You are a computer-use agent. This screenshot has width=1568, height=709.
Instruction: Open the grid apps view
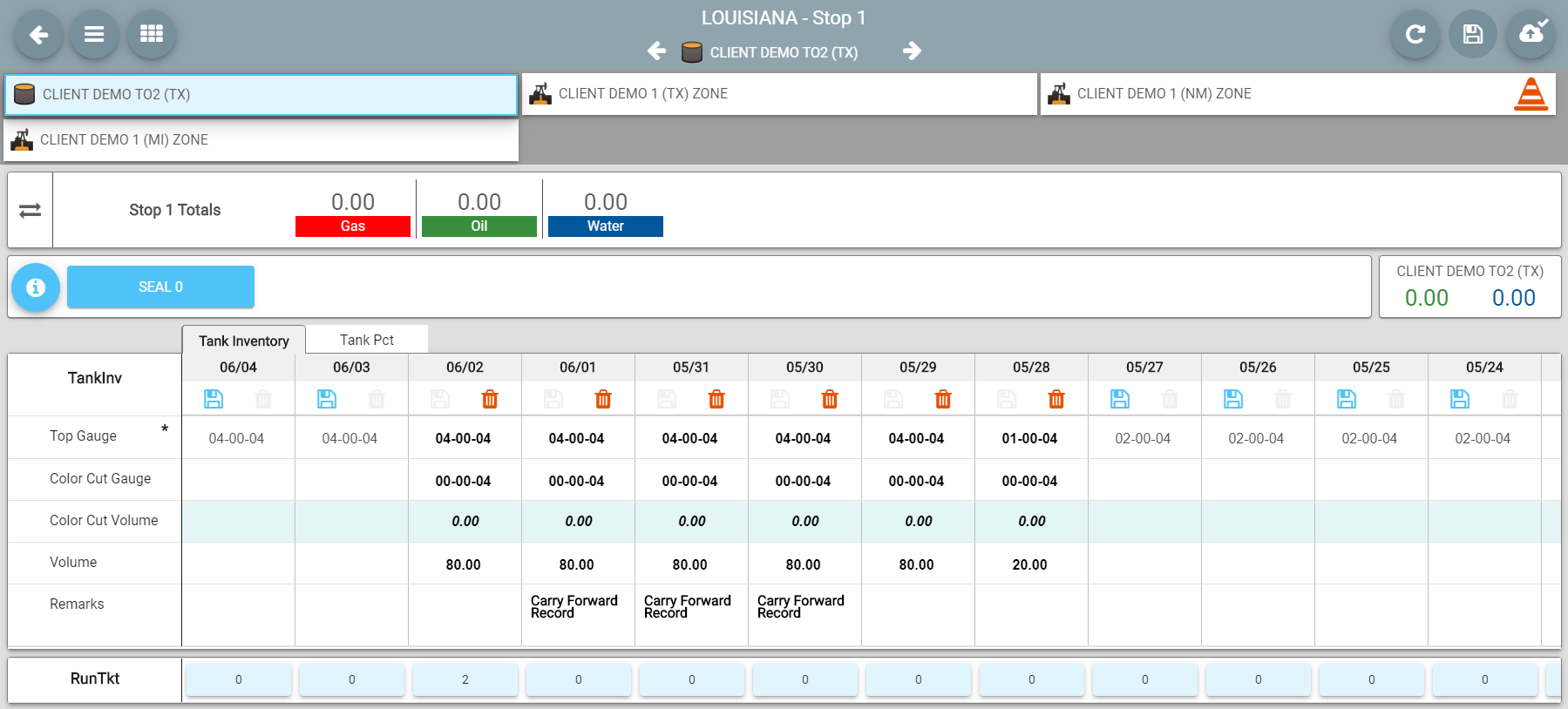pyautogui.click(x=152, y=35)
